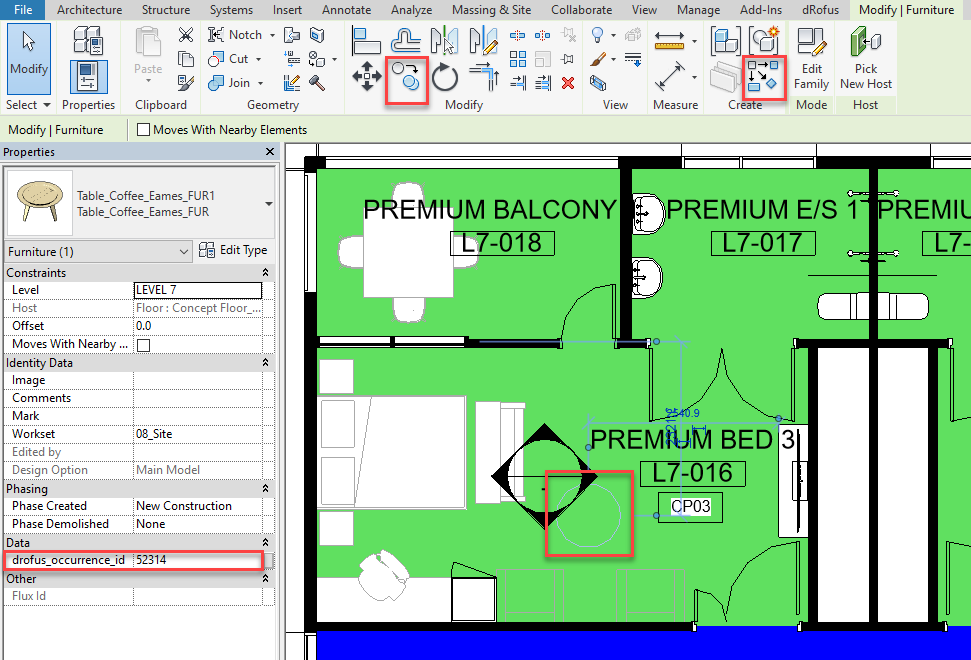The image size is (971, 660).
Task: Click the Offset tool icon
Action: point(405,40)
